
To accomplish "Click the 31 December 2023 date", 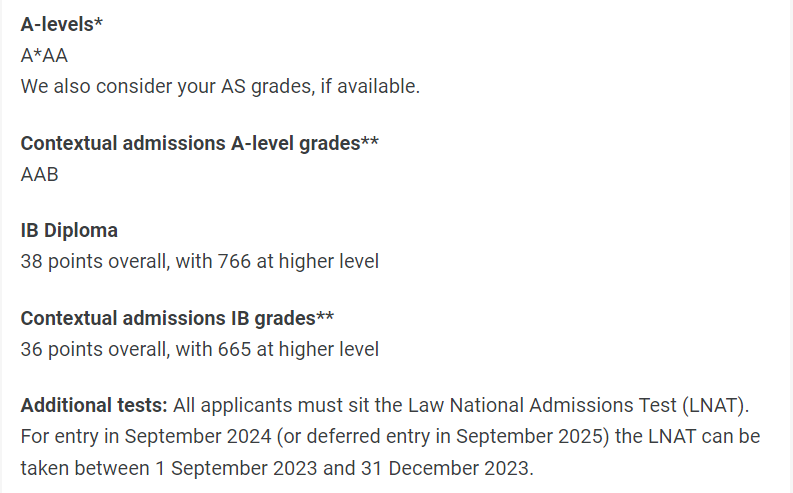I will [x=445, y=468].
